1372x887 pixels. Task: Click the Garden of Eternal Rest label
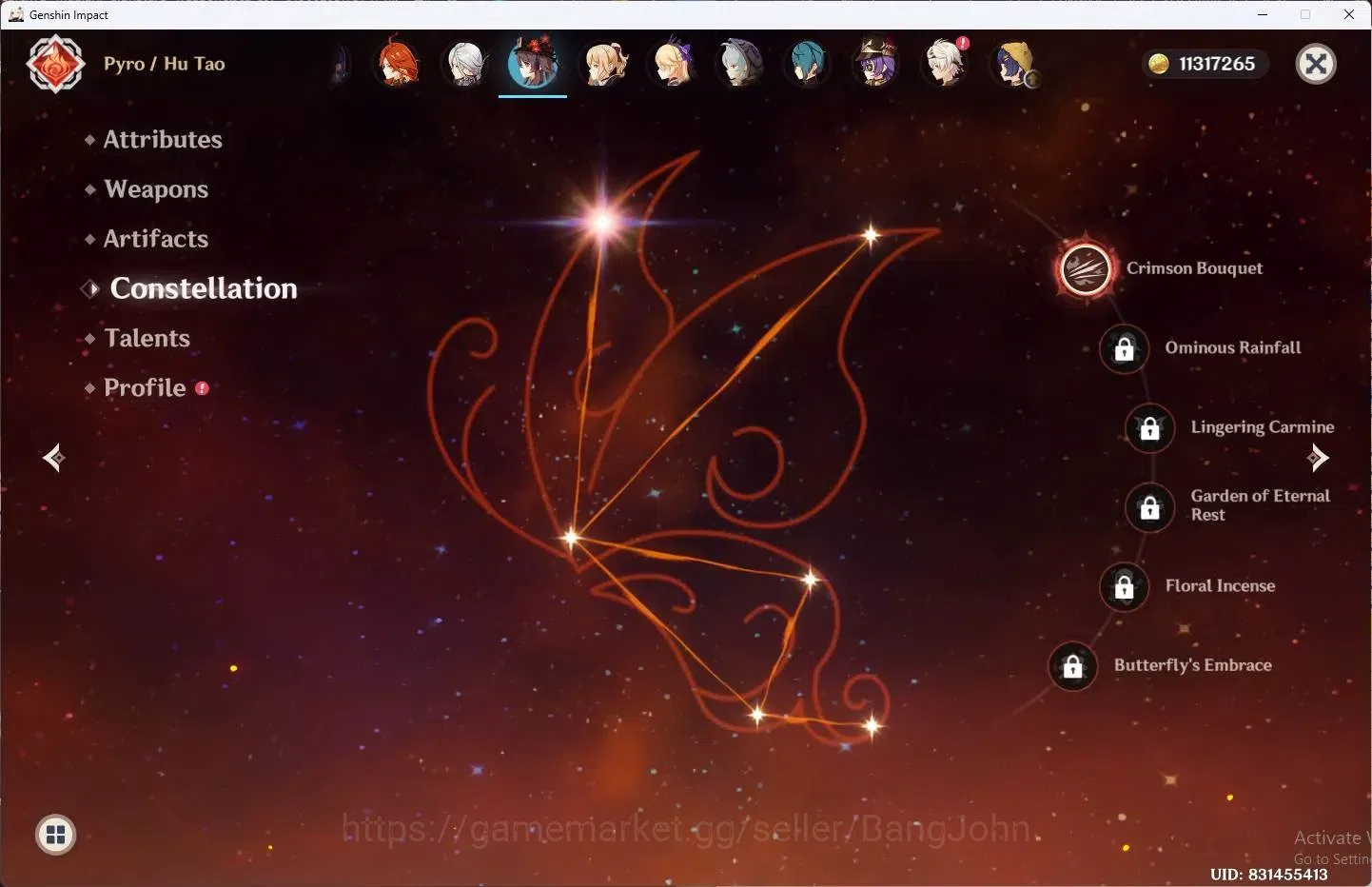(x=1261, y=505)
